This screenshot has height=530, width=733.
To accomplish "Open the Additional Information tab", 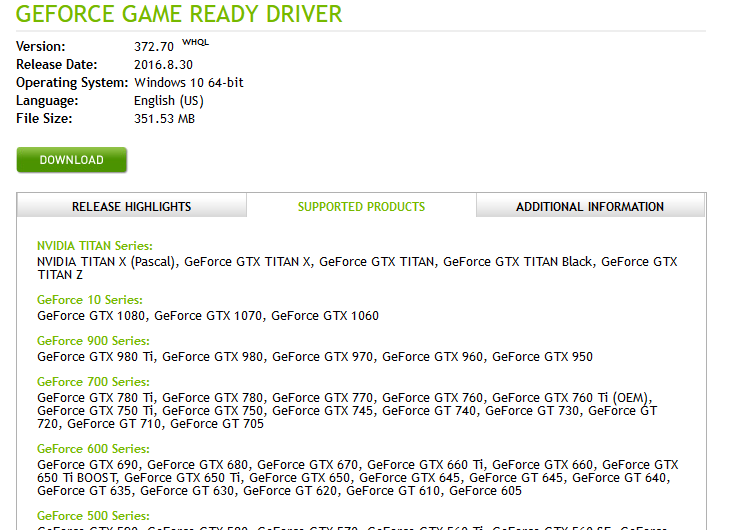I will tap(590, 206).
